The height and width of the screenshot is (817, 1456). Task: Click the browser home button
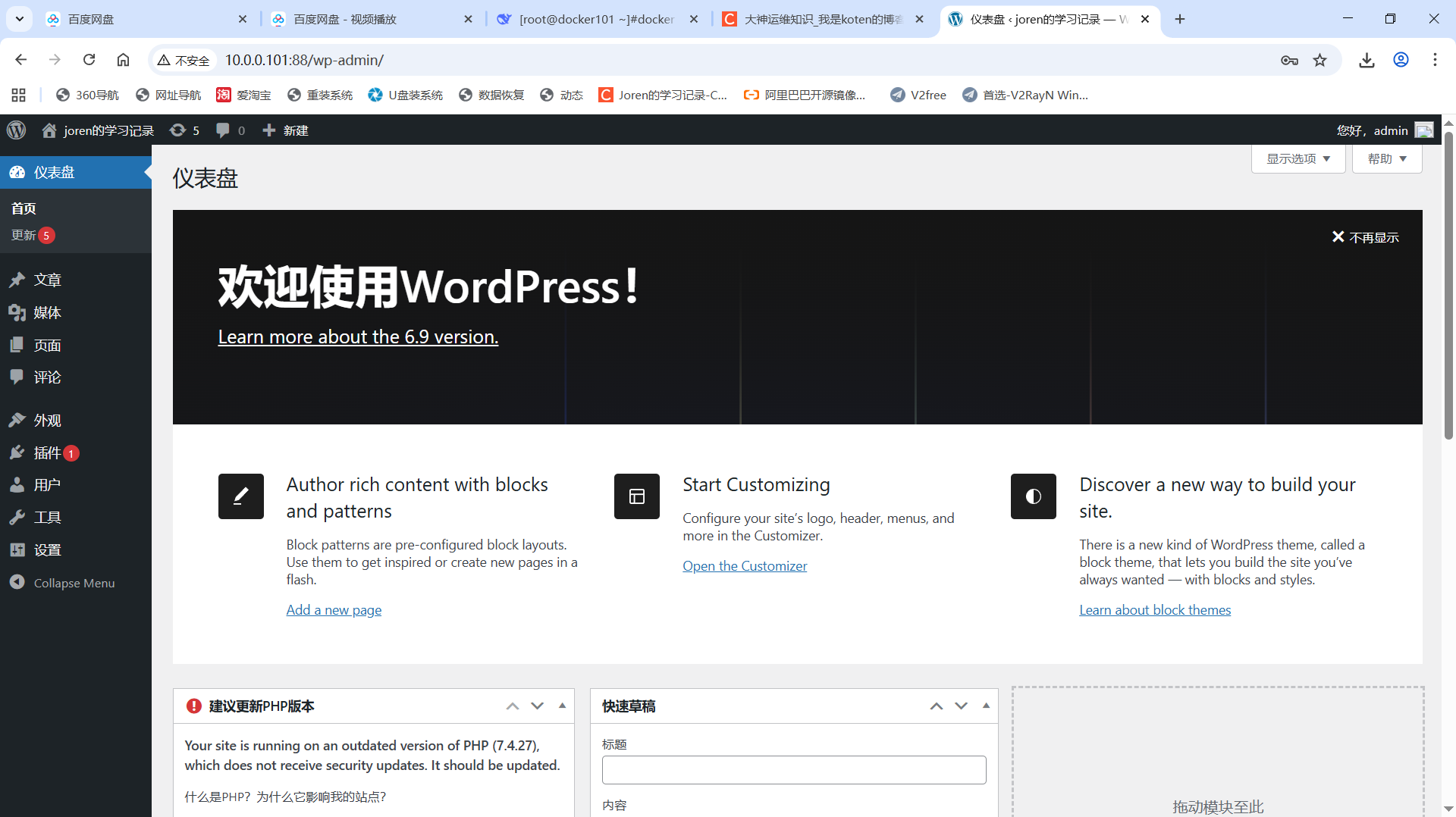coord(123,60)
